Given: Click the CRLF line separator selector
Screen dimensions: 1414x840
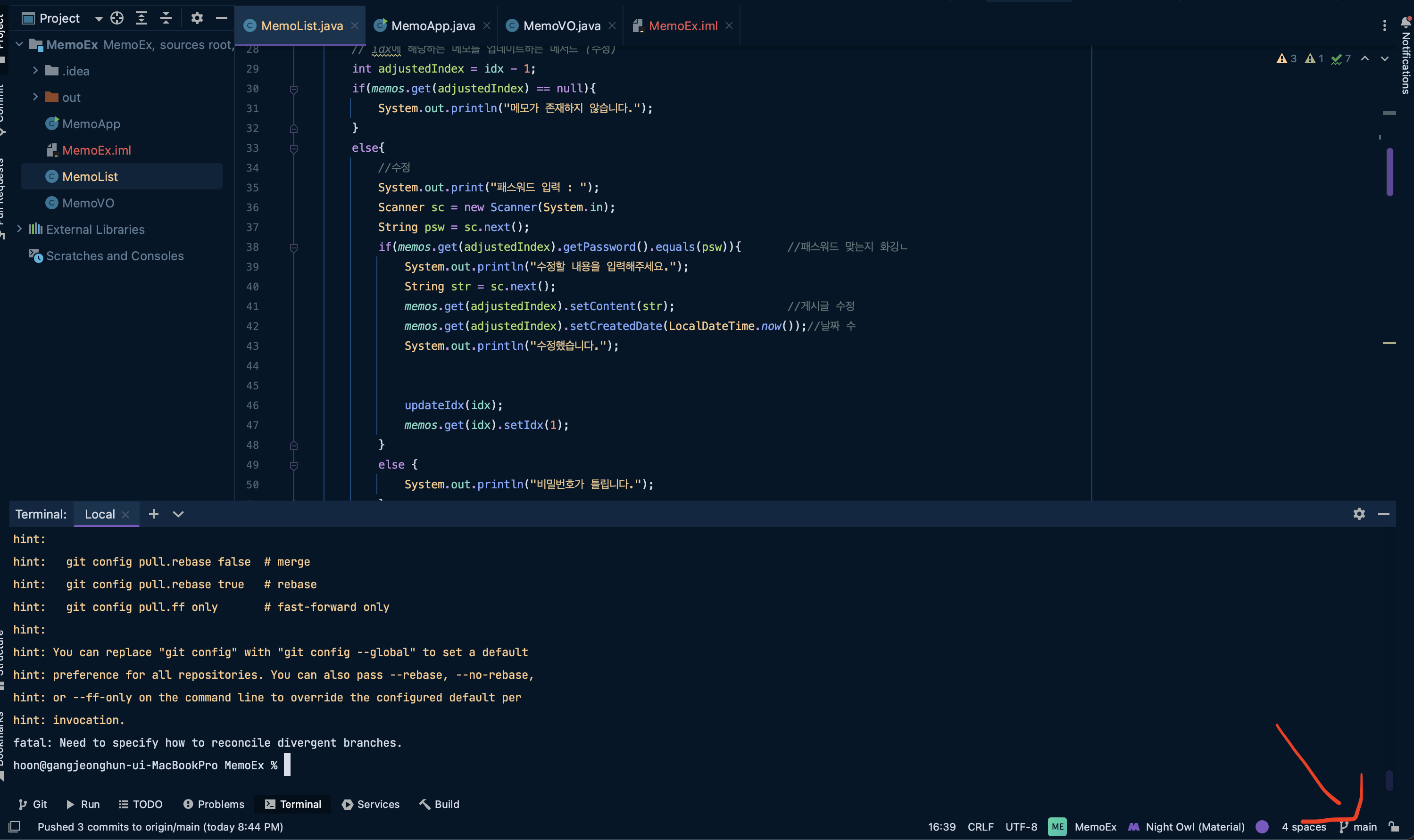Looking at the screenshot, I should [x=980, y=827].
